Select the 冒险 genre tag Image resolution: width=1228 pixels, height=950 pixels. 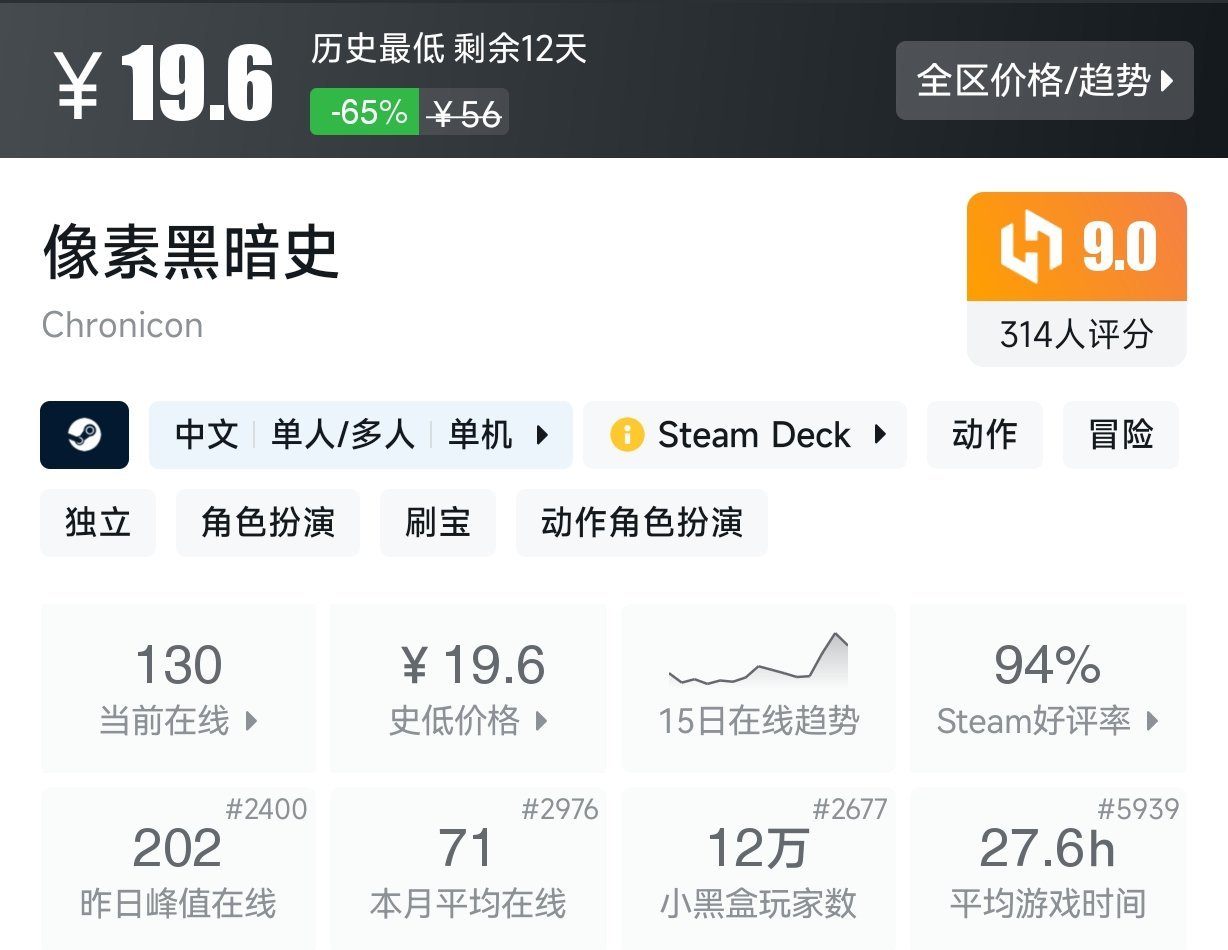pos(1120,435)
